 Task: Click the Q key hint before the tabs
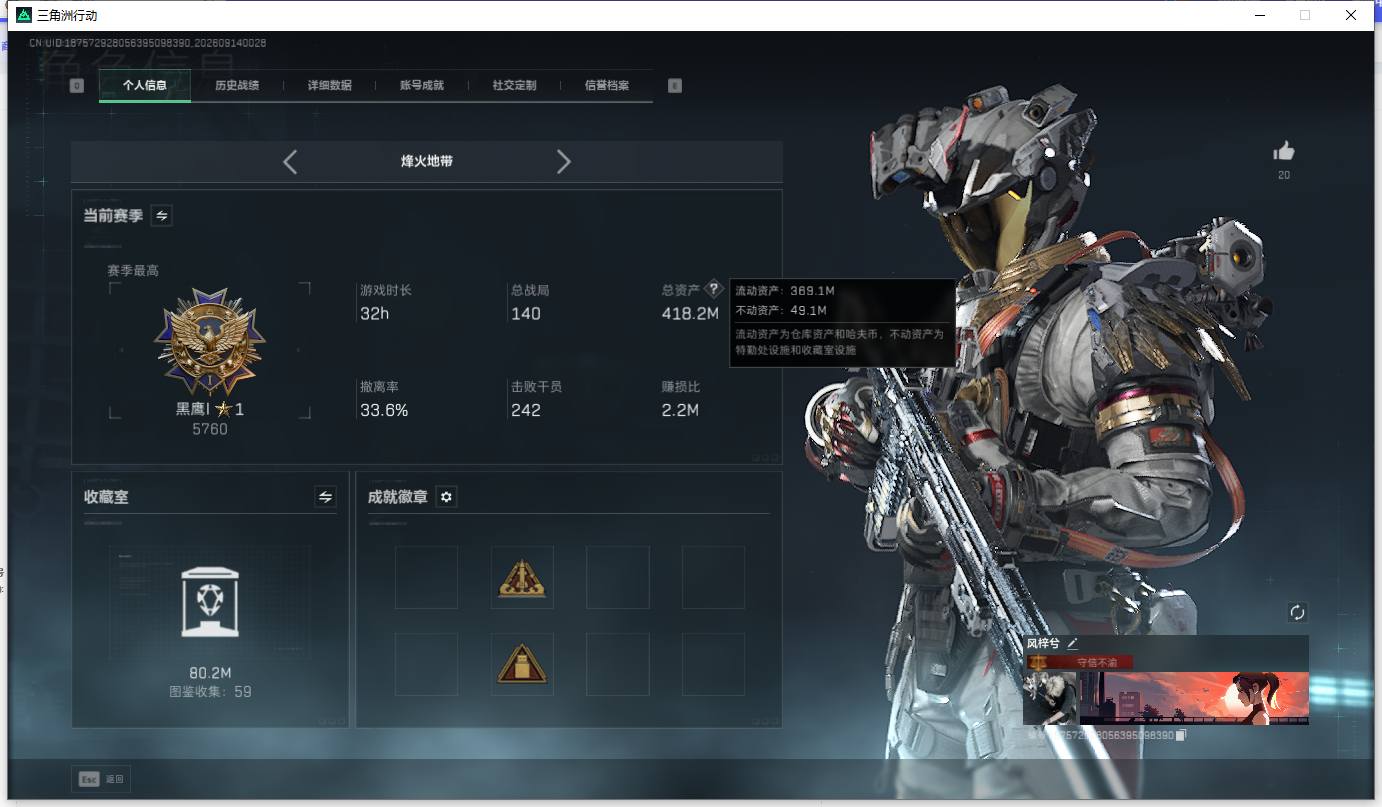tap(77, 86)
